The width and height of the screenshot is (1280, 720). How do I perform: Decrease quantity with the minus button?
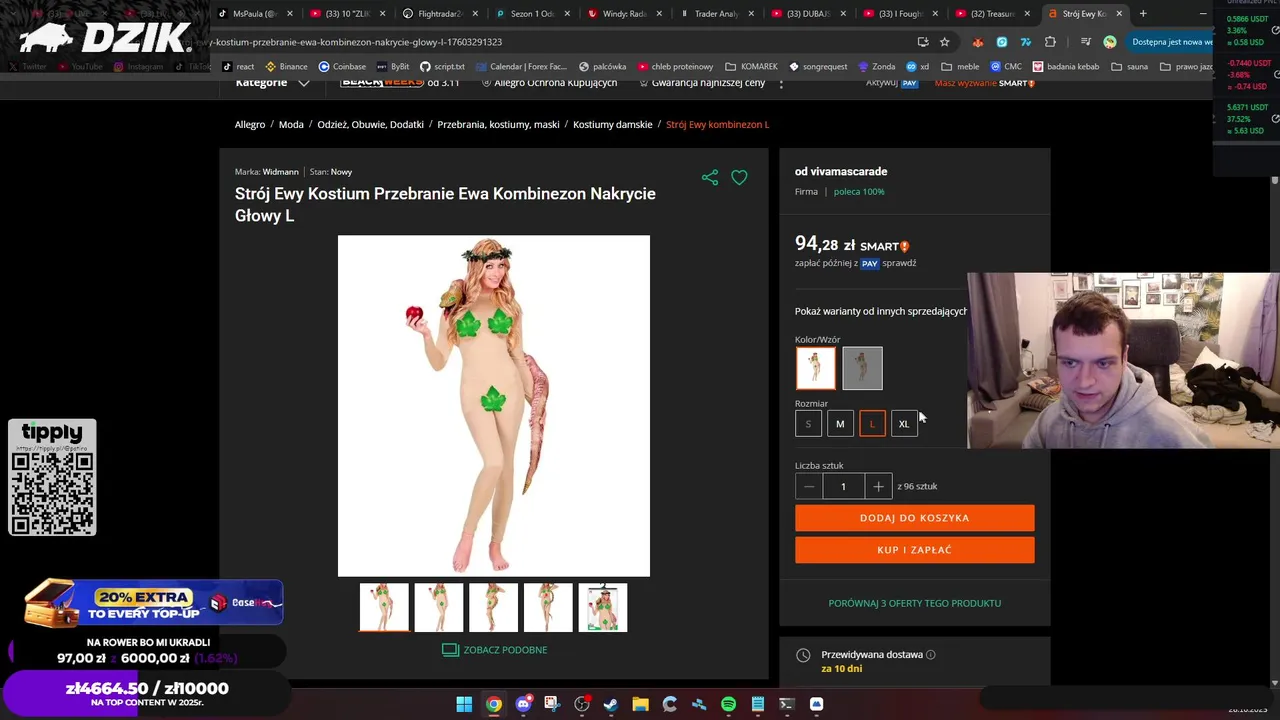pyautogui.click(x=809, y=486)
